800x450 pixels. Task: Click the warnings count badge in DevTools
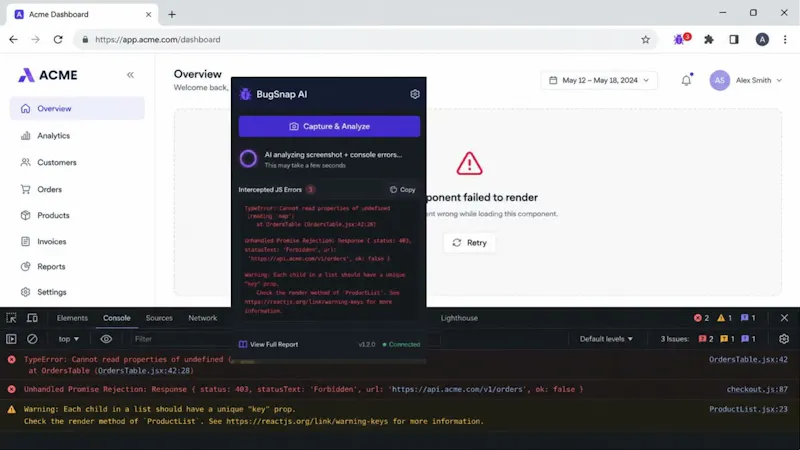(724, 318)
